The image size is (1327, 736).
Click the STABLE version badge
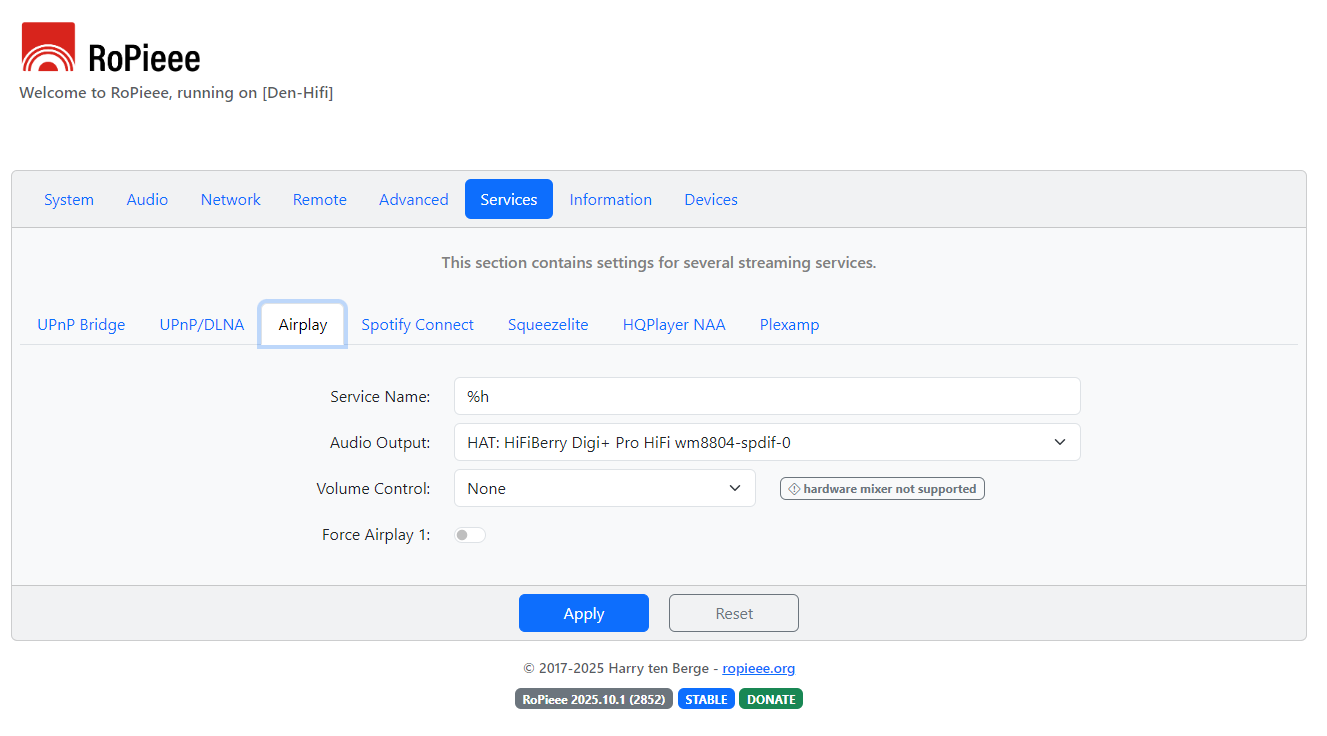pyautogui.click(x=706, y=699)
